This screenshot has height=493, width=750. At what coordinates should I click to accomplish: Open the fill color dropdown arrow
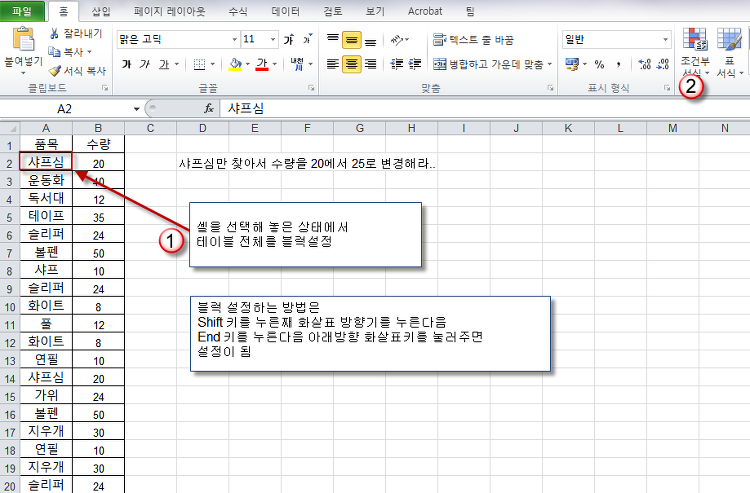pyautogui.click(x=247, y=64)
